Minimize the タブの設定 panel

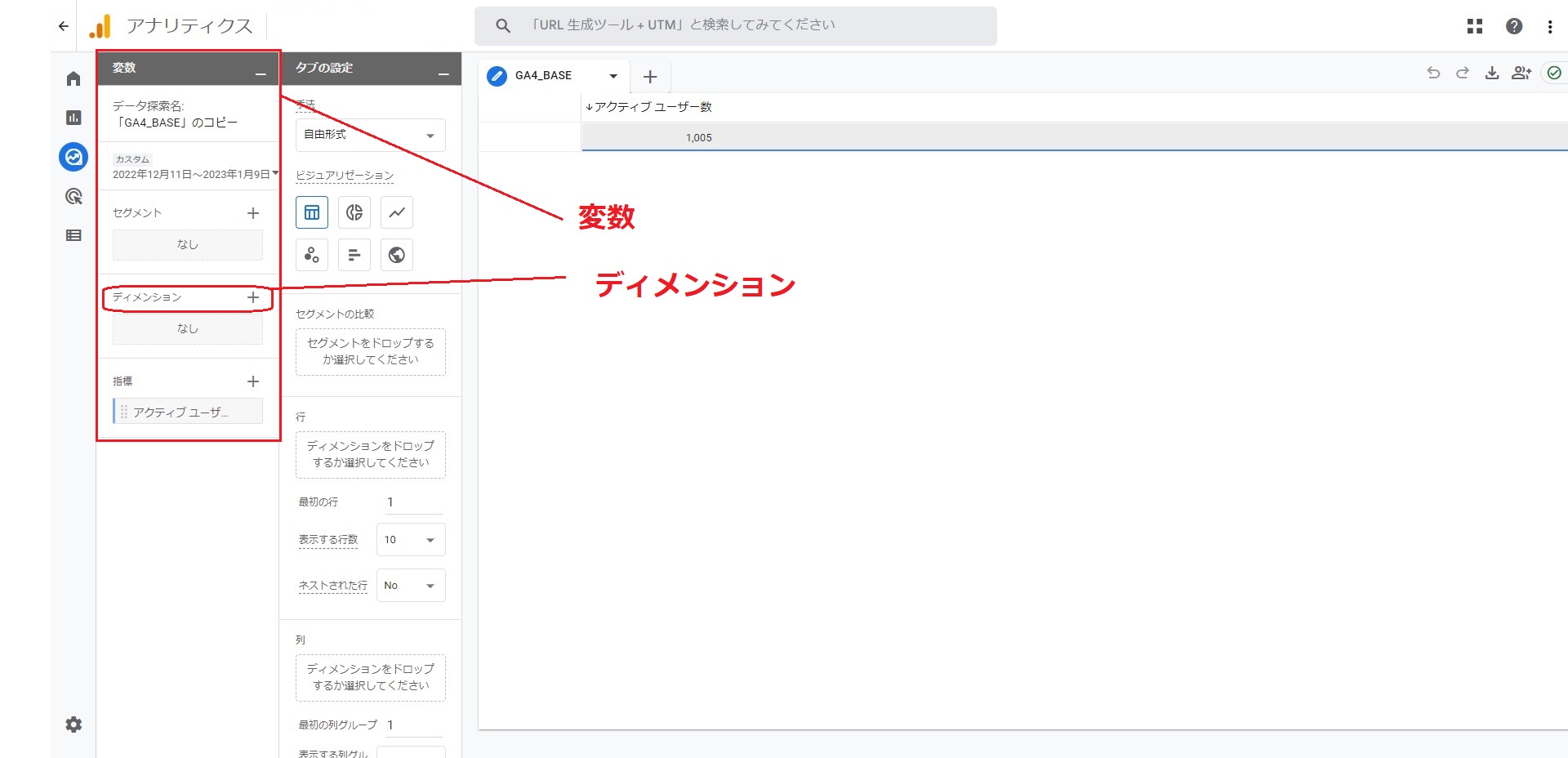pos(443,74)
